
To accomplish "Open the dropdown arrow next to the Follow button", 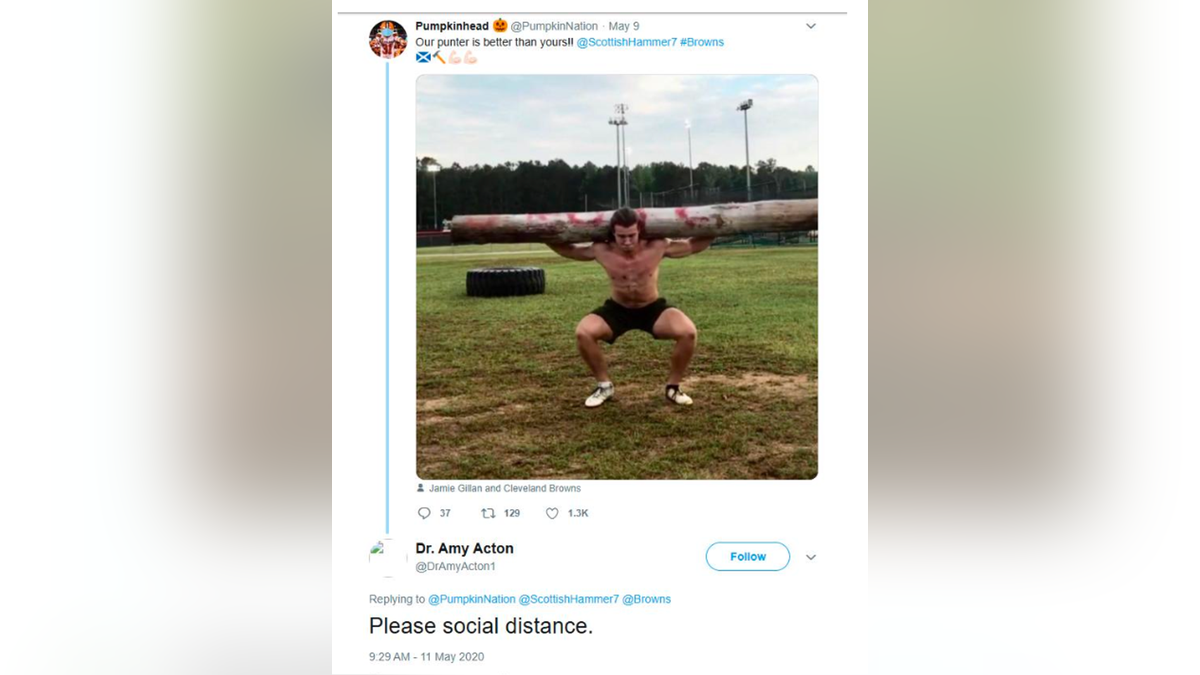I will (811, 557).
